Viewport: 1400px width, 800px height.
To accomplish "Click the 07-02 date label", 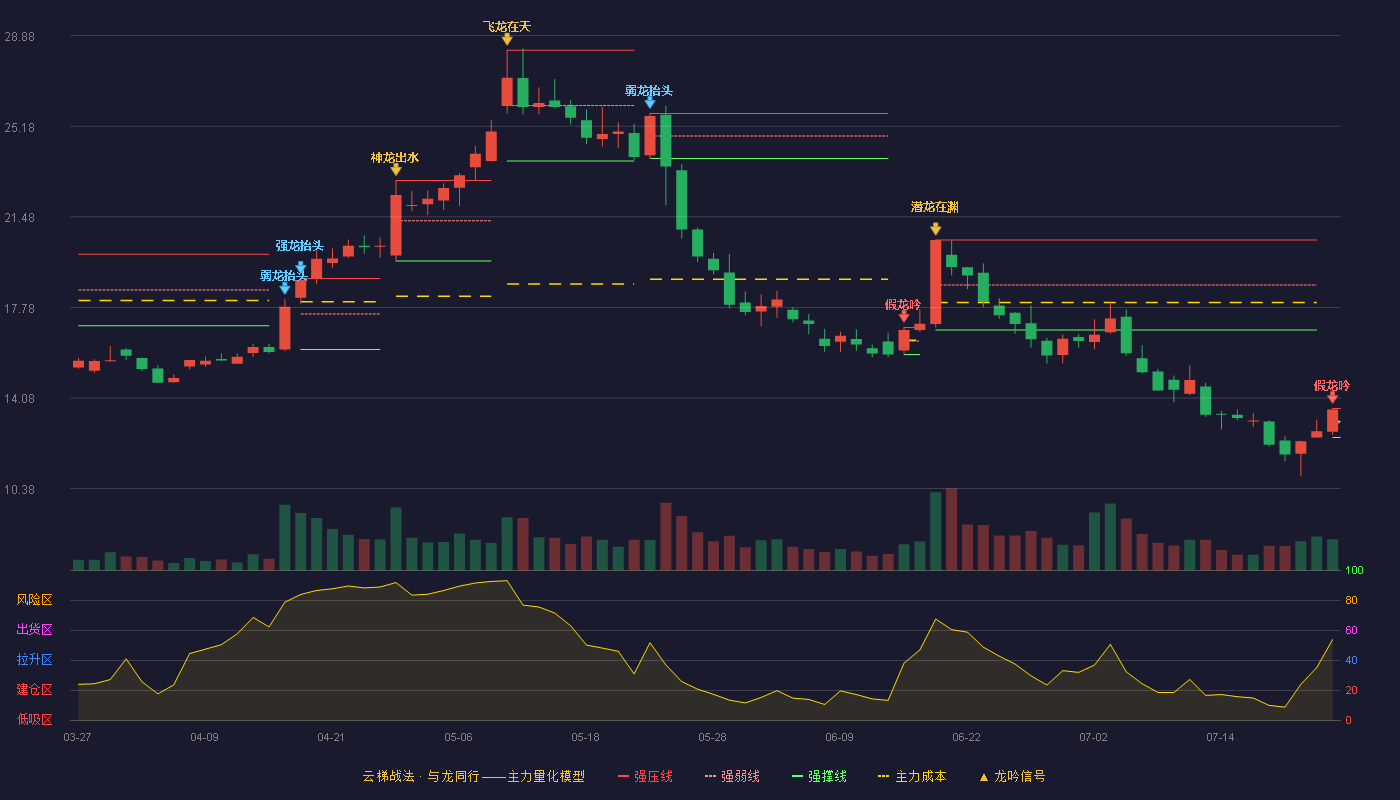I will point(1093,737).
